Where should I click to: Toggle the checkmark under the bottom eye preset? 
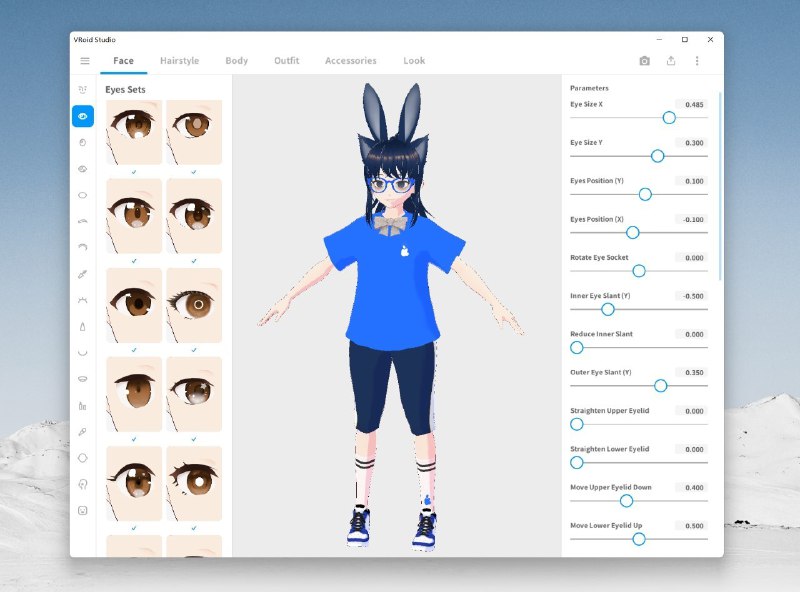pos(133,526)
